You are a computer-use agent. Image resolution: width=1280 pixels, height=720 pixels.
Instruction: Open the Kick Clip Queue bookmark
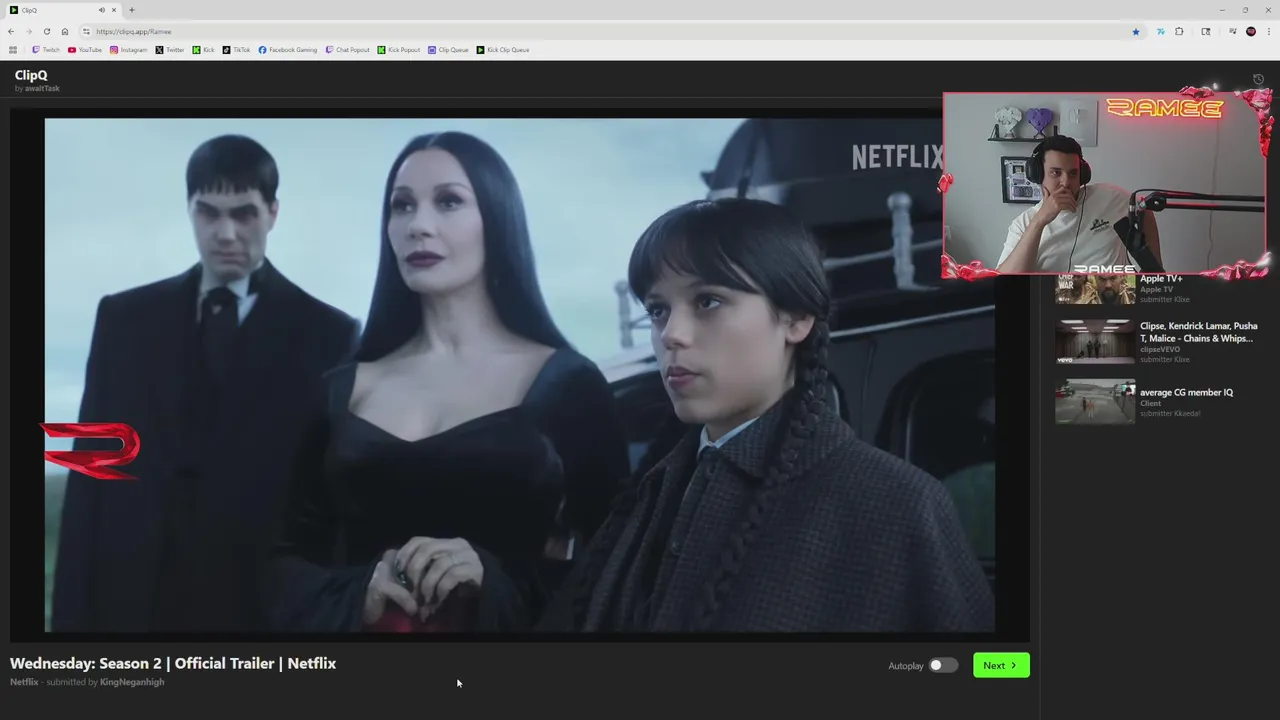pos(503,50)
